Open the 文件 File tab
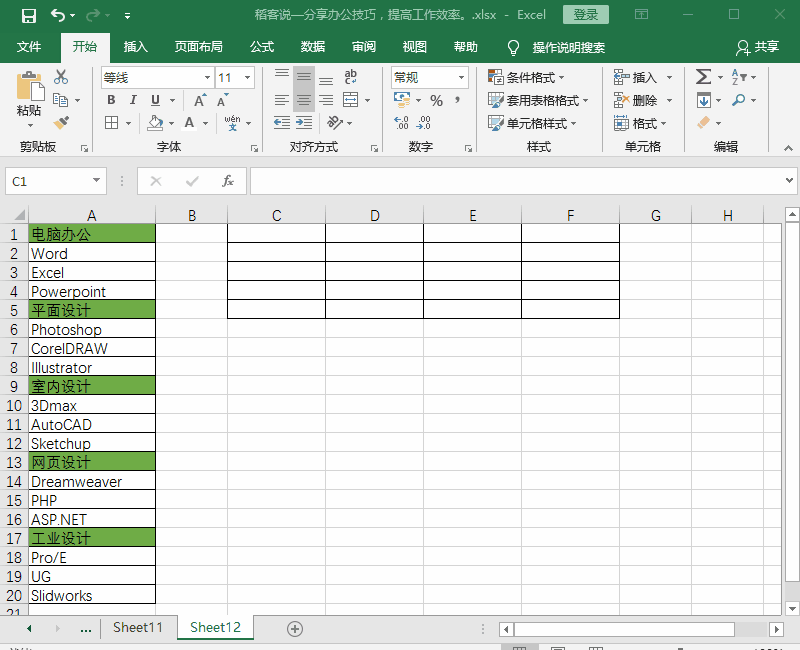Viewport: 800px width, 650px height. point(29,47)
